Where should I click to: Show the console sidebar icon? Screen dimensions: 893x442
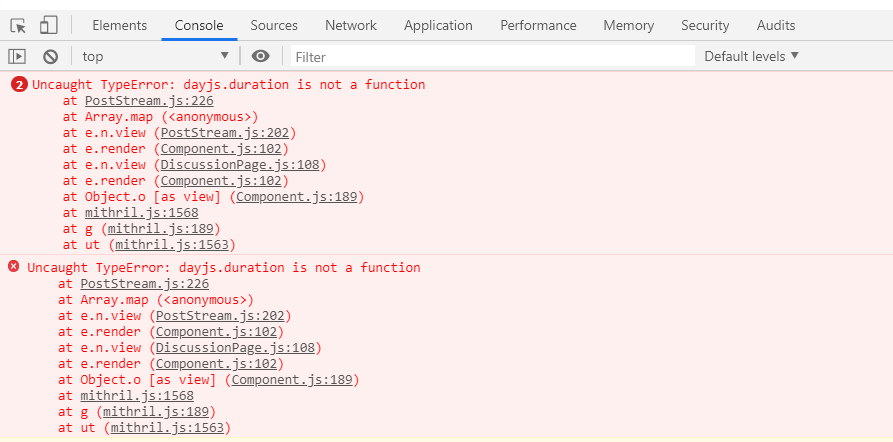click(x=17, y=56)
